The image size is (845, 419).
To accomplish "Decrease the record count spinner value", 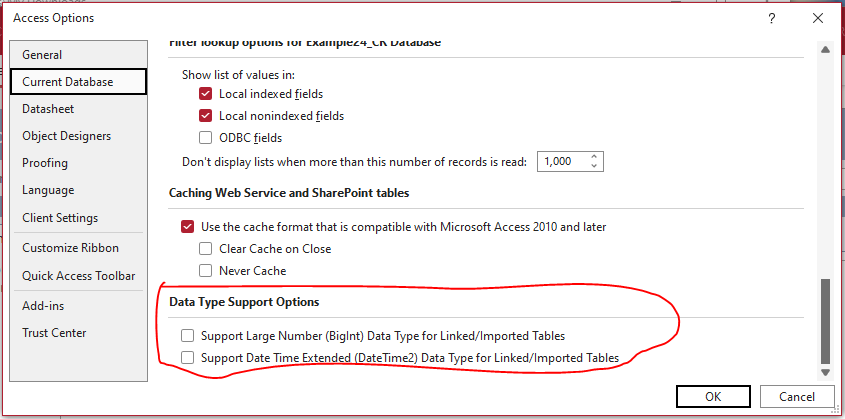I will click(x=594, y=166).
